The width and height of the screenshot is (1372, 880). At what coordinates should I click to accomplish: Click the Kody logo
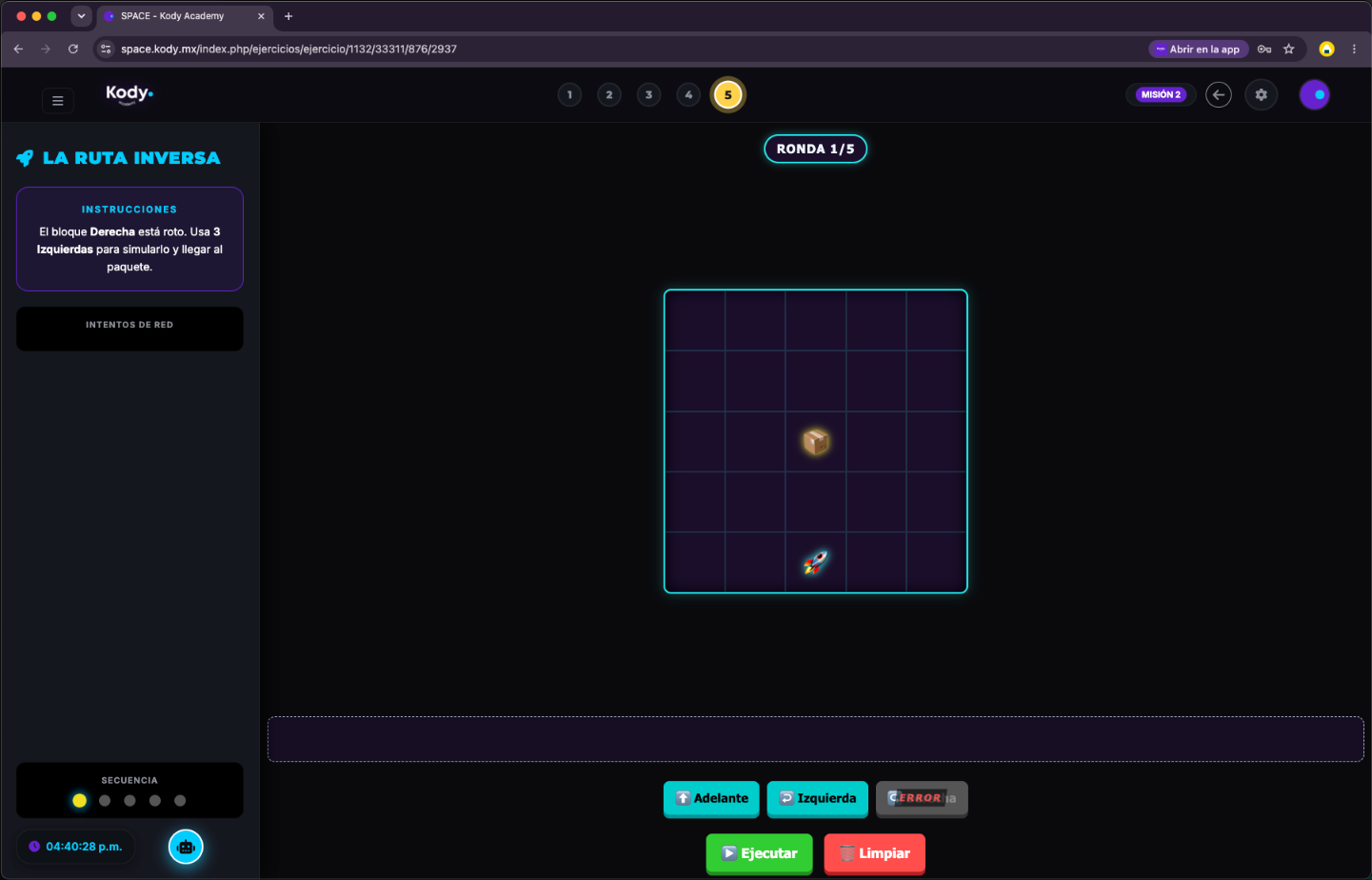pos(129,93)
